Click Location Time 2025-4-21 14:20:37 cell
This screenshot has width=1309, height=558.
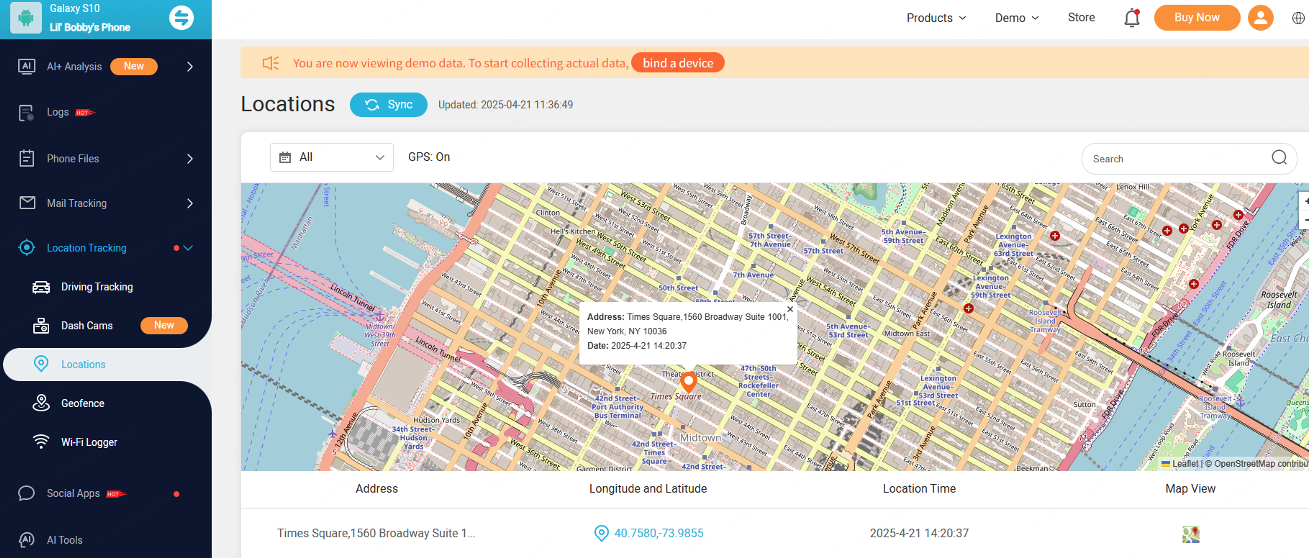point(919,534)
